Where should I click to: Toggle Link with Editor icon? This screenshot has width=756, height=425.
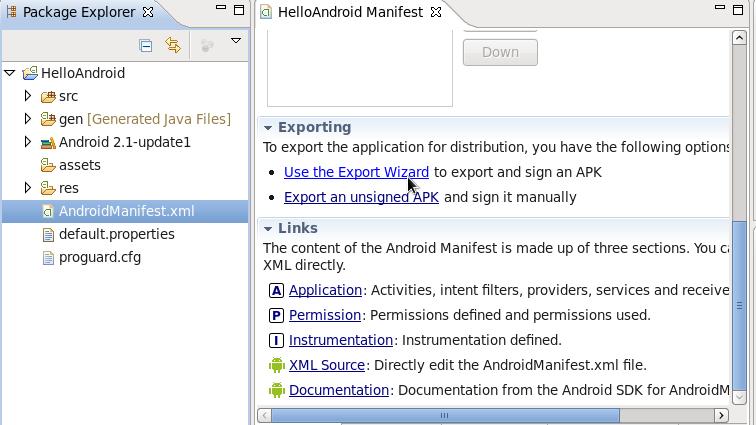click(x=173, y=45)
